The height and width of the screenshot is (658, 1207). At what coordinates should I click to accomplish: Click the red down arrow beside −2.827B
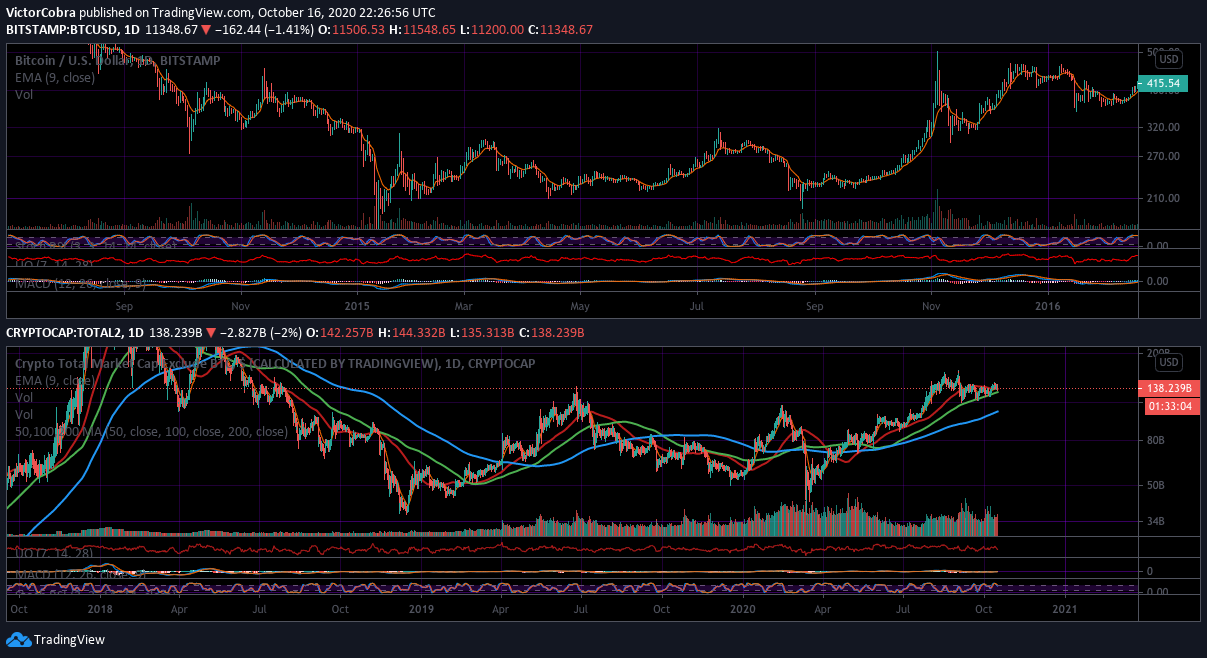coord(211,332)
